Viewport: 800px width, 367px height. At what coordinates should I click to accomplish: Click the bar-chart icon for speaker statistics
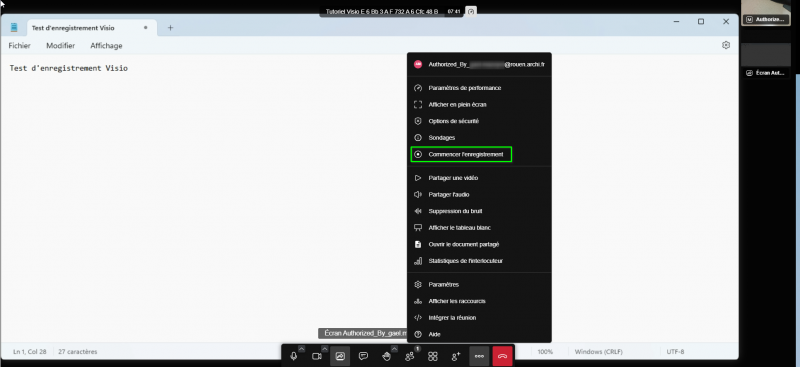tap(418, 261)
